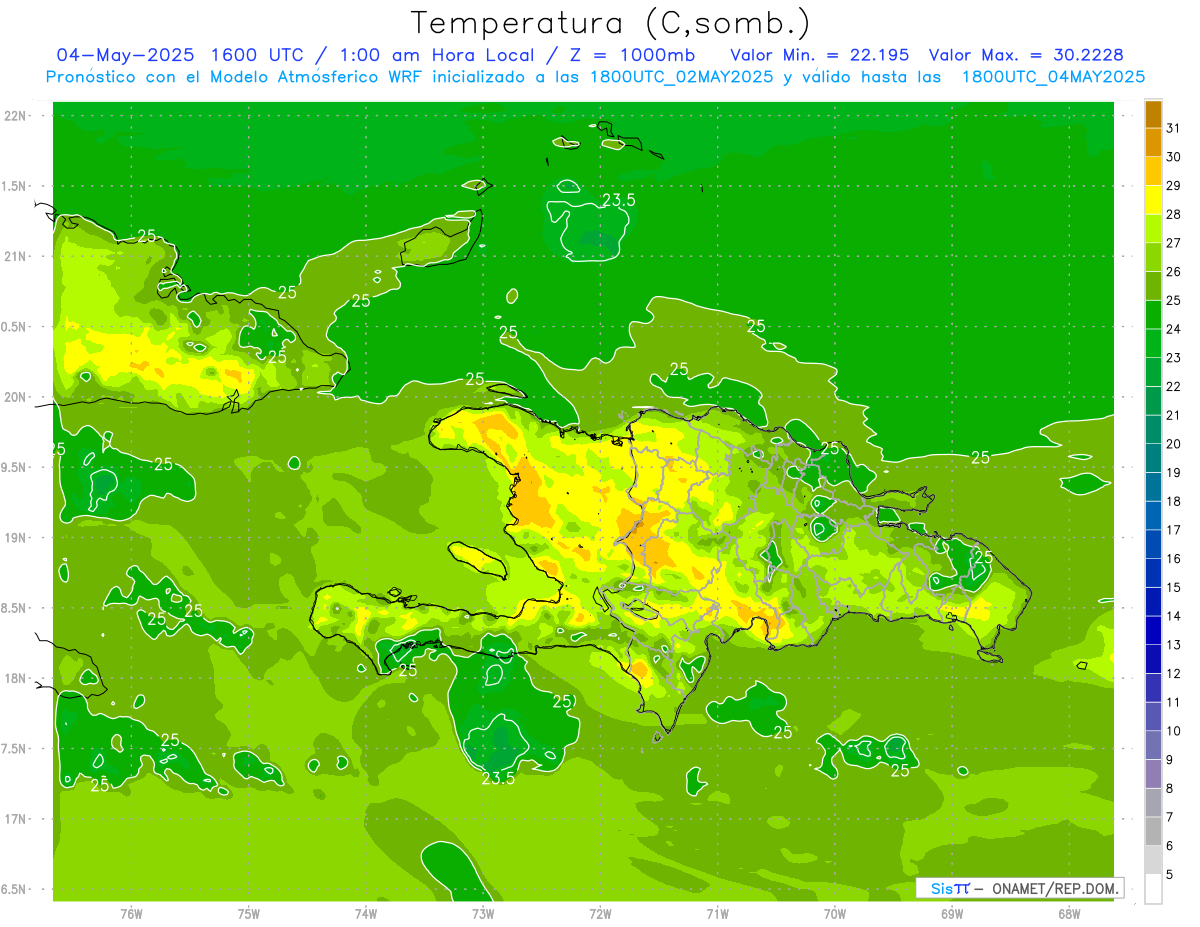Viewport: 1200px width, 927px height.
Task: Click the colorbar label "11"
Action: click(x=1174, y=702)
